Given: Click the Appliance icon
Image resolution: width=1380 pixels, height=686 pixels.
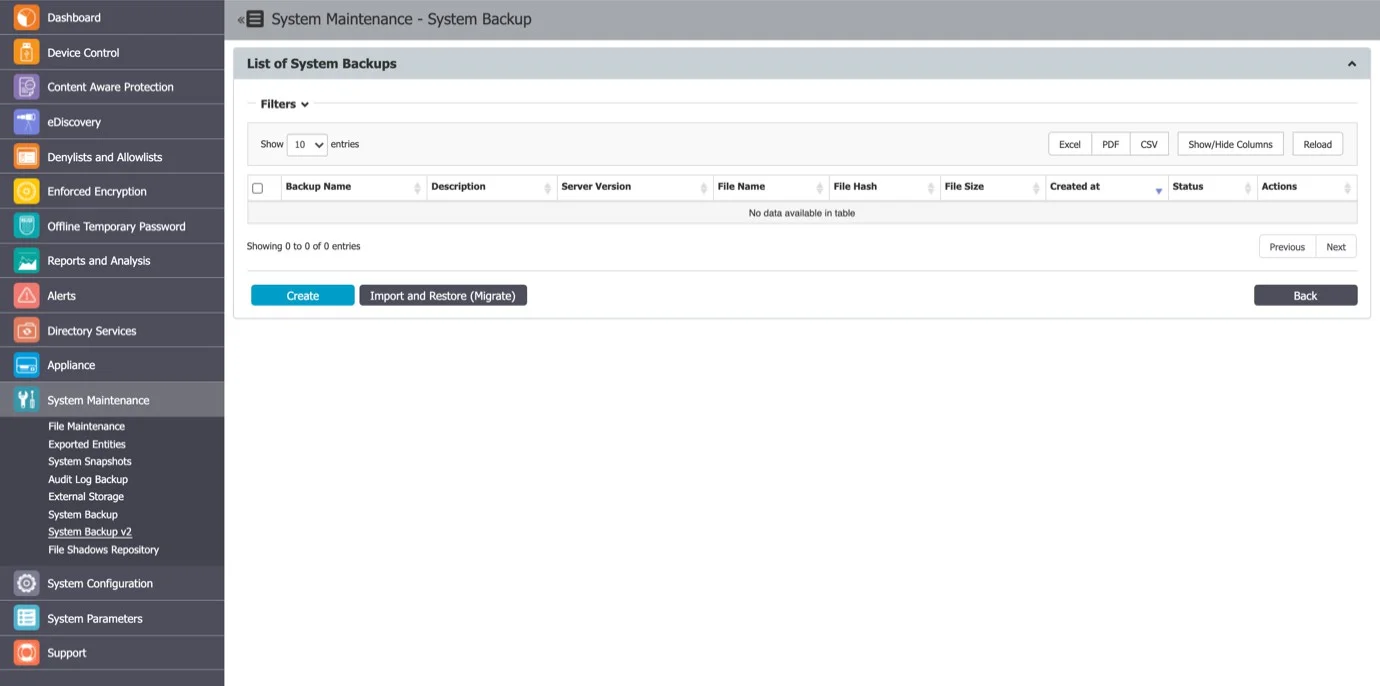Looking at the screenshot, I should tap(27, 365).
